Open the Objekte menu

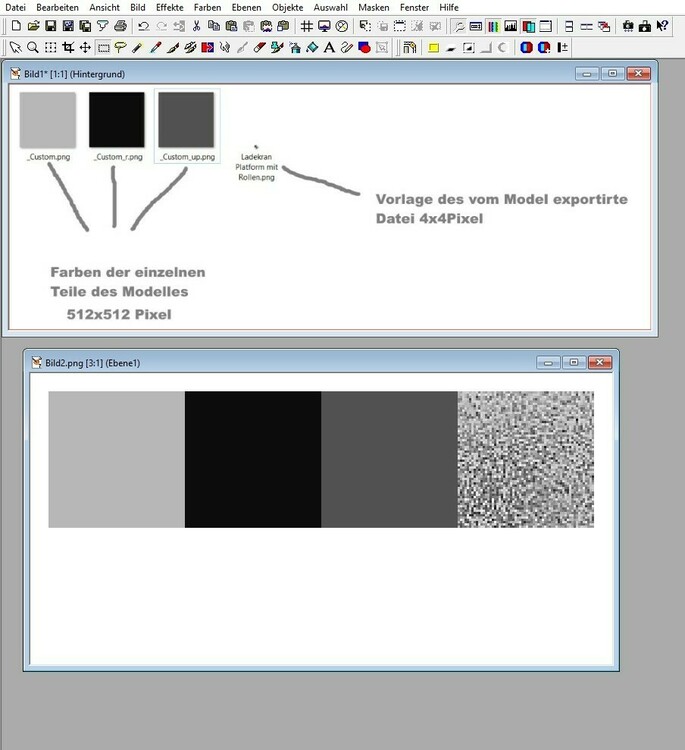(x=287, y=8)
